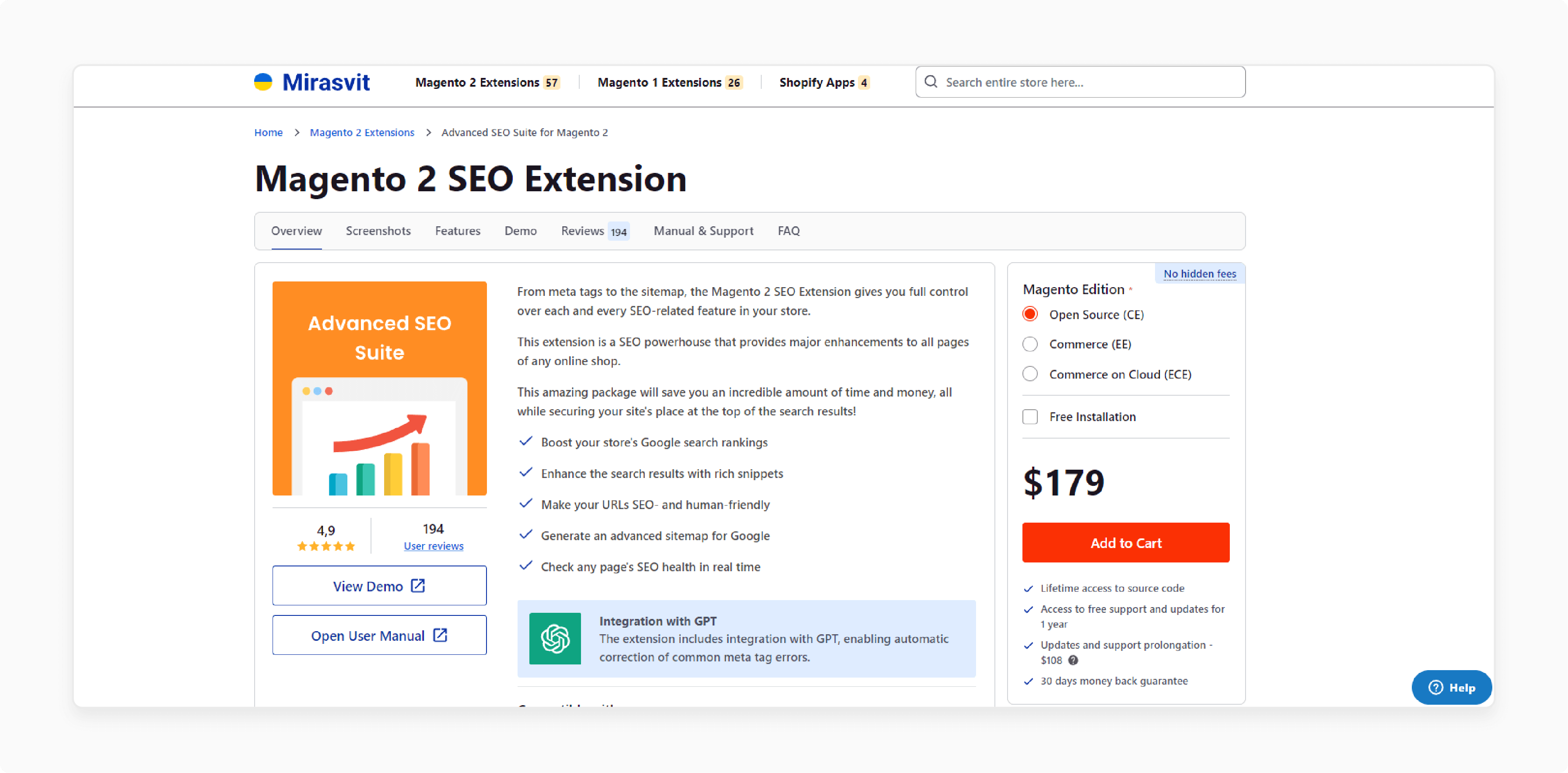1568x773 pixels.
Task: Select Open Source (CE) edition
Action: pos(1029,314)
